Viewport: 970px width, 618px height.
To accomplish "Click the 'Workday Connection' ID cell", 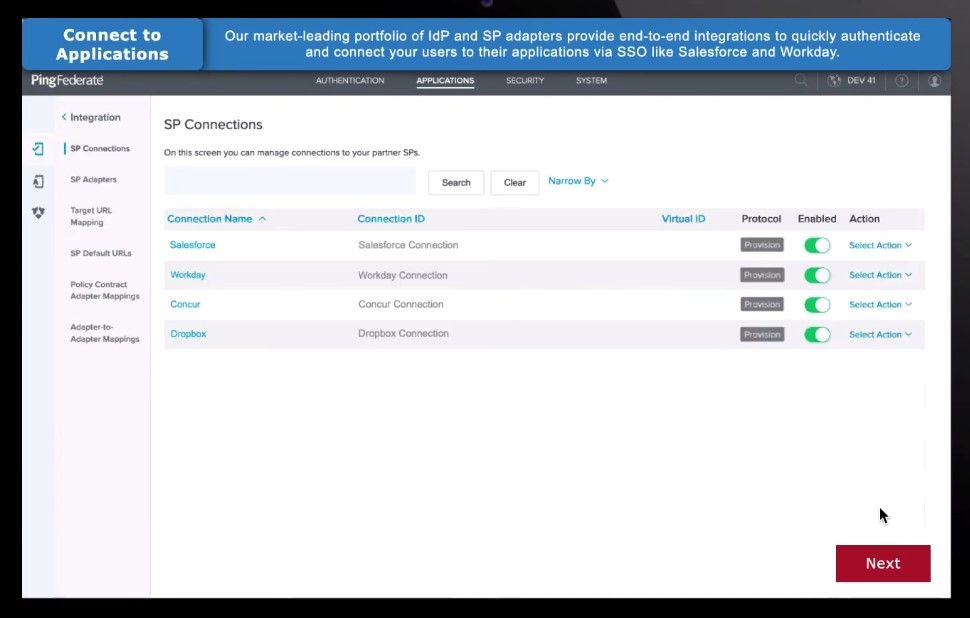I will click(x=403, y=275).
